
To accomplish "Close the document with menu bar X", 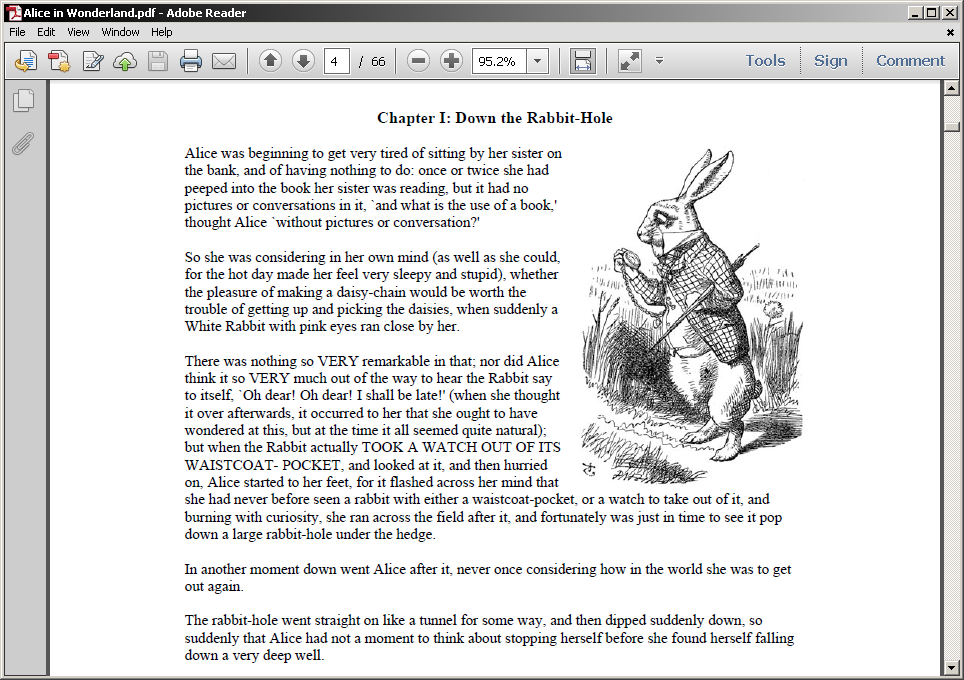I will [950, 33].
